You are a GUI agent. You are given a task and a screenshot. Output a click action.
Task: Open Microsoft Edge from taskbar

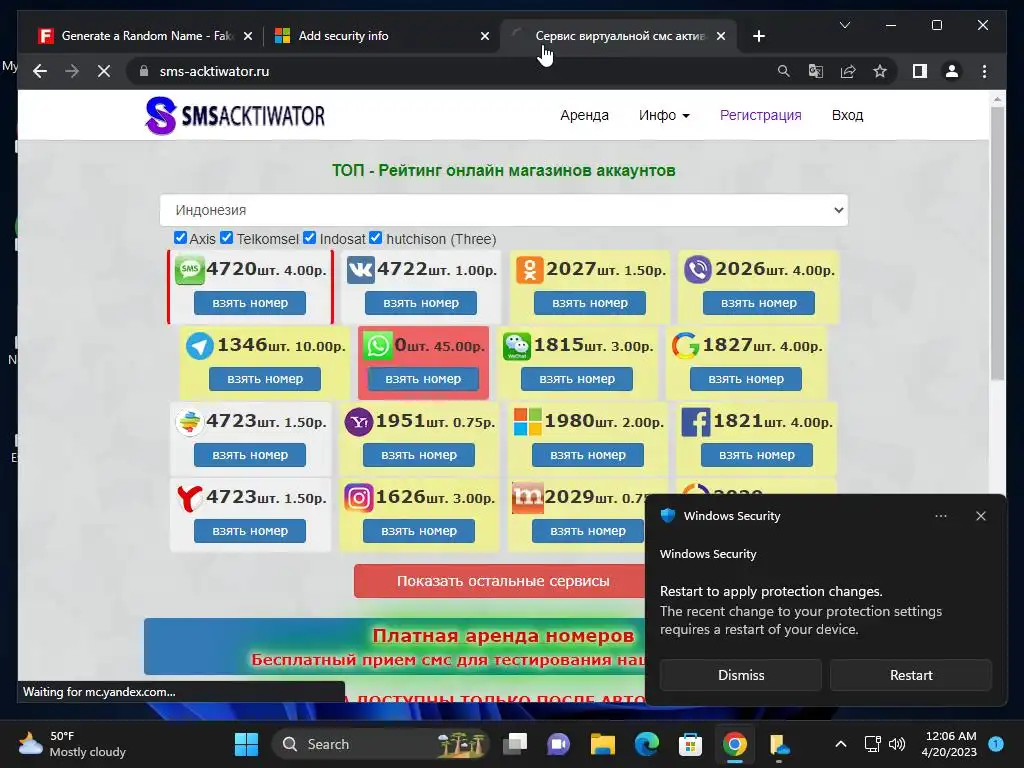[x=647, y=744]
